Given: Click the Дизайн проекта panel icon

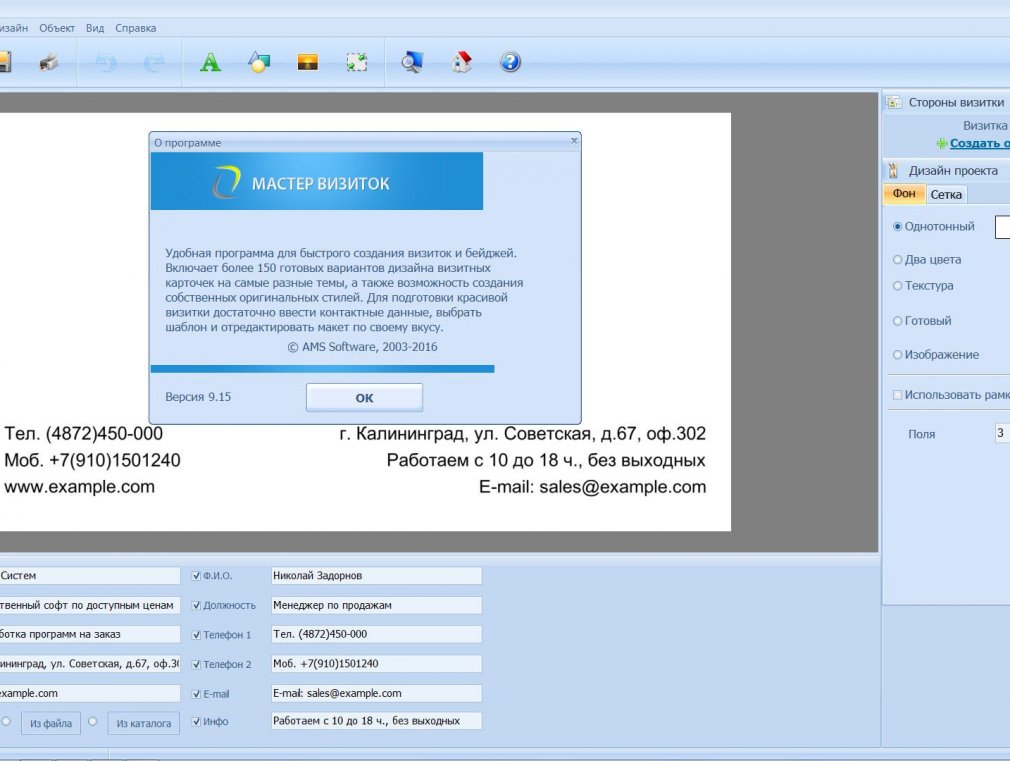Looking at the screenshot, I should pos(893,171).
